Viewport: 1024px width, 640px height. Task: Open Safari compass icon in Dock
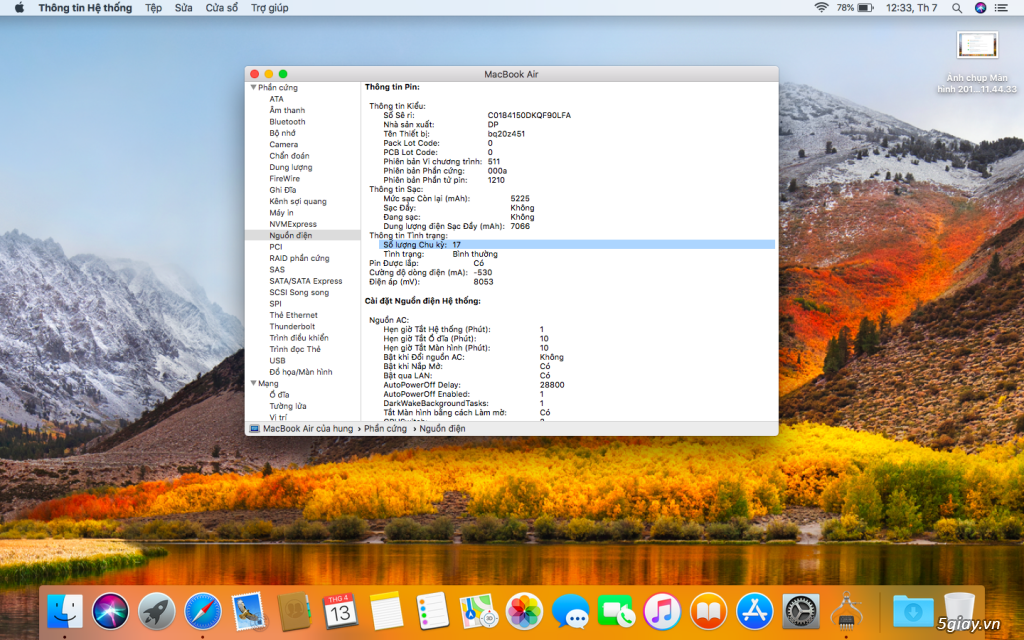(x=202, y=611)
